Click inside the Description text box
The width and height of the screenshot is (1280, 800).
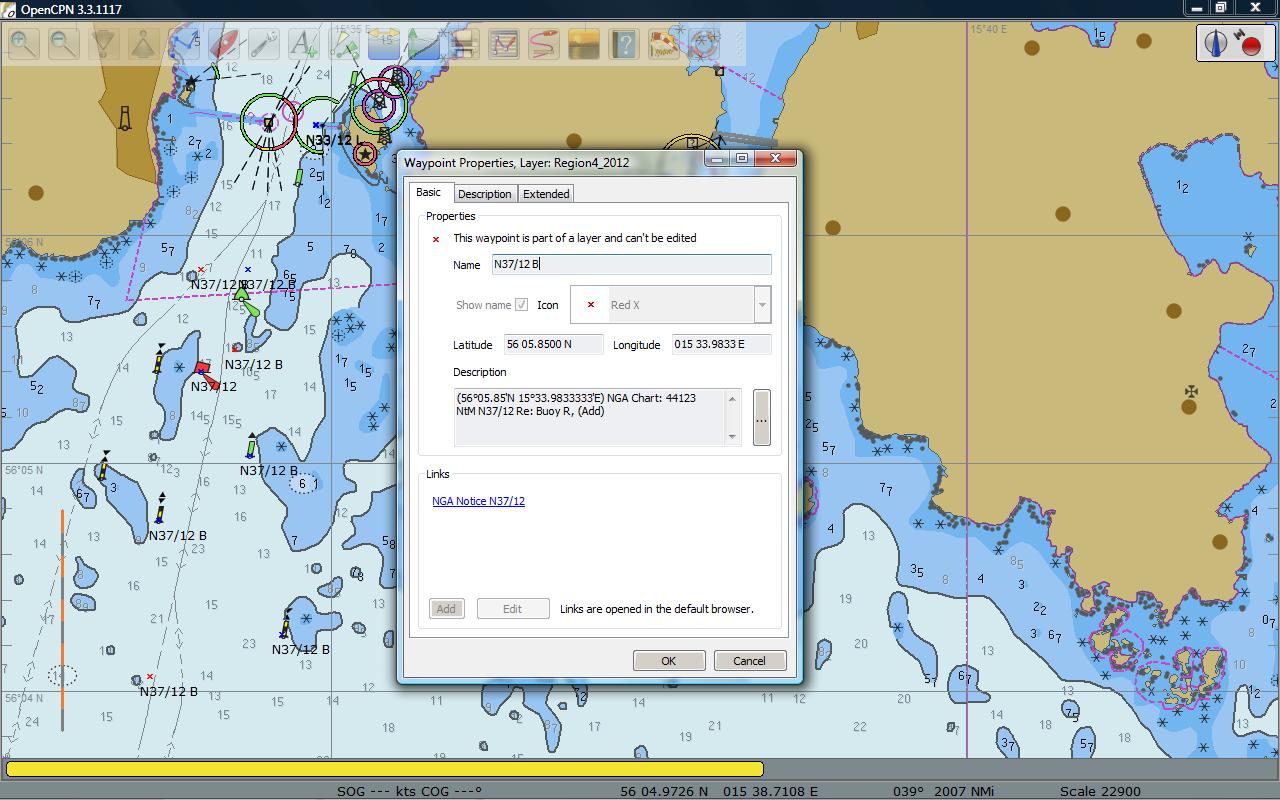tap(590, 417)
